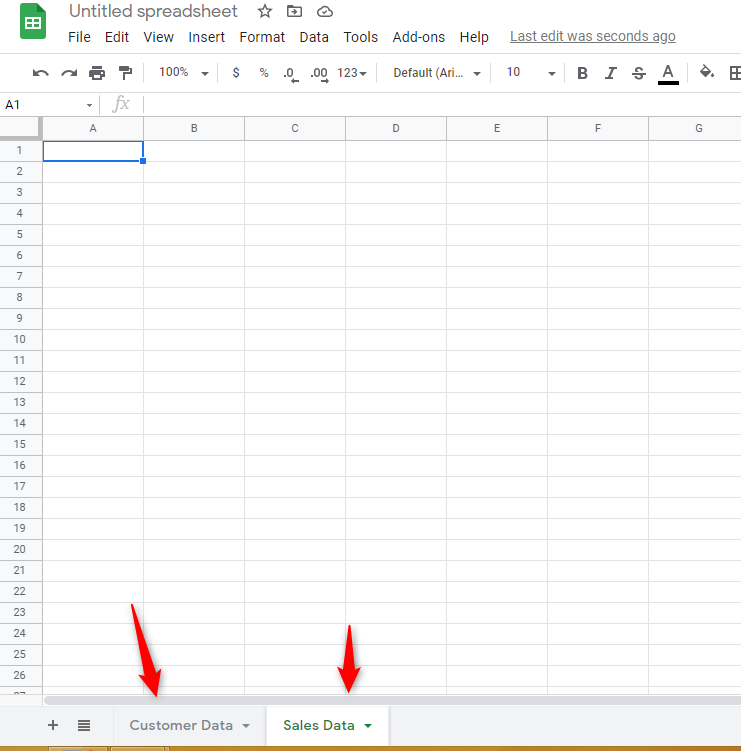The width and height of the screenshot is (741, 751).
Task: Click the Name box showing A1
Action: coord(45,104)
